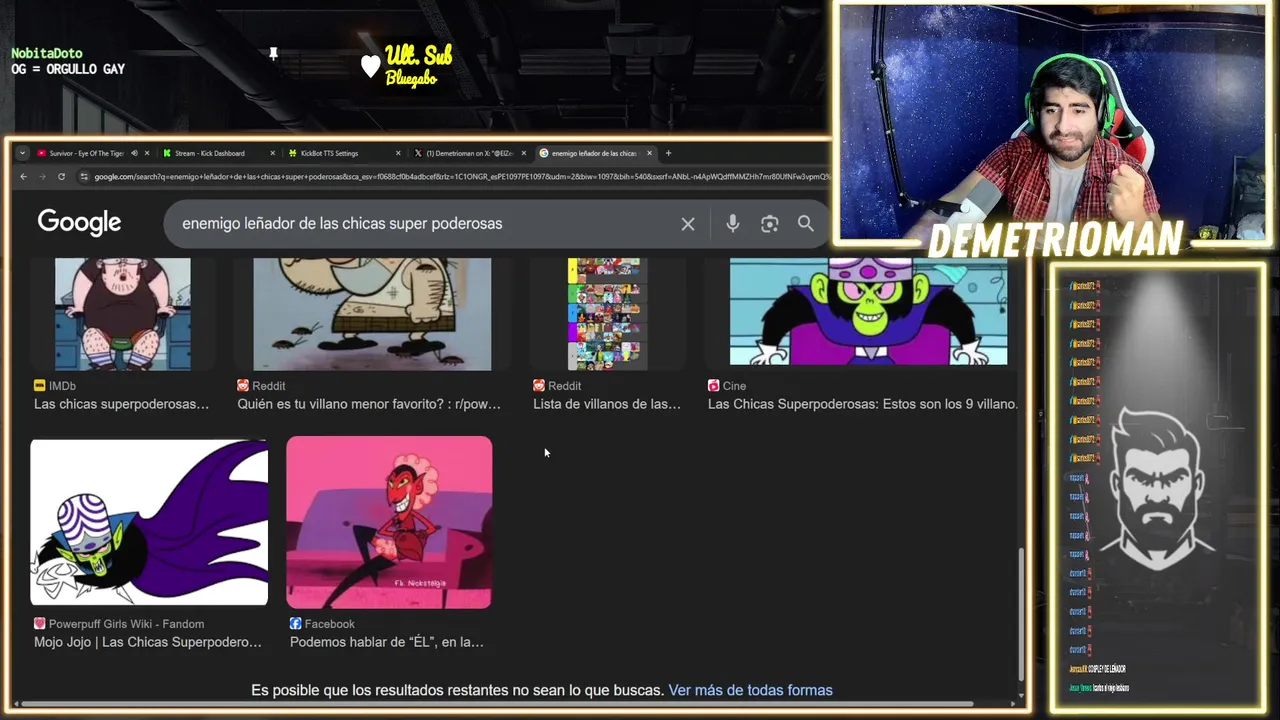
Task: Clear the search query with X
Action: pyautogui.click(x=688, y=224)
